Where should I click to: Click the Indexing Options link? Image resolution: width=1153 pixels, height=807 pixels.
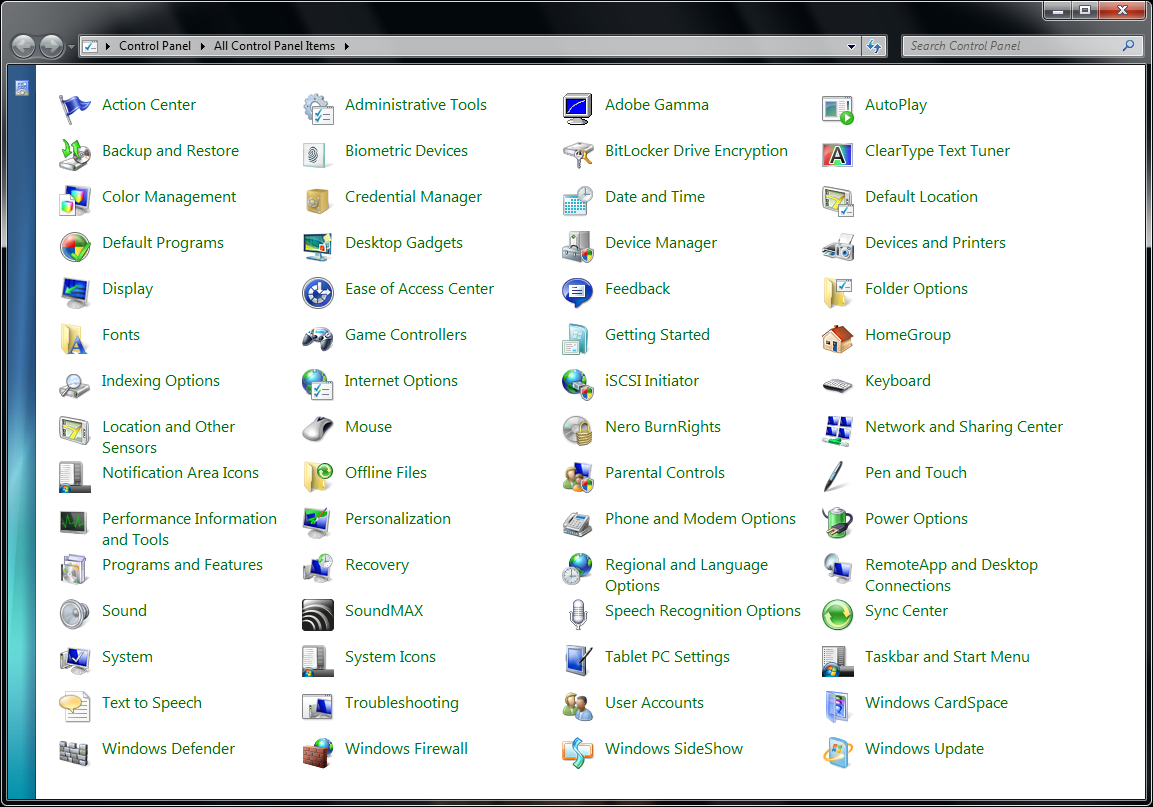click(160, 381)
